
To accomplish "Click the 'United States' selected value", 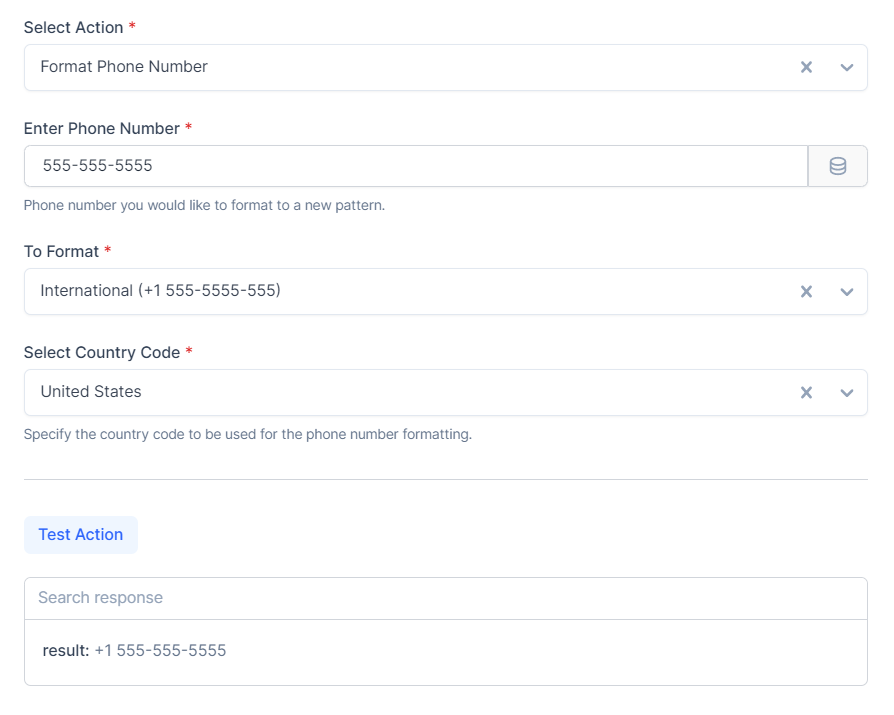I will (91, 392).
